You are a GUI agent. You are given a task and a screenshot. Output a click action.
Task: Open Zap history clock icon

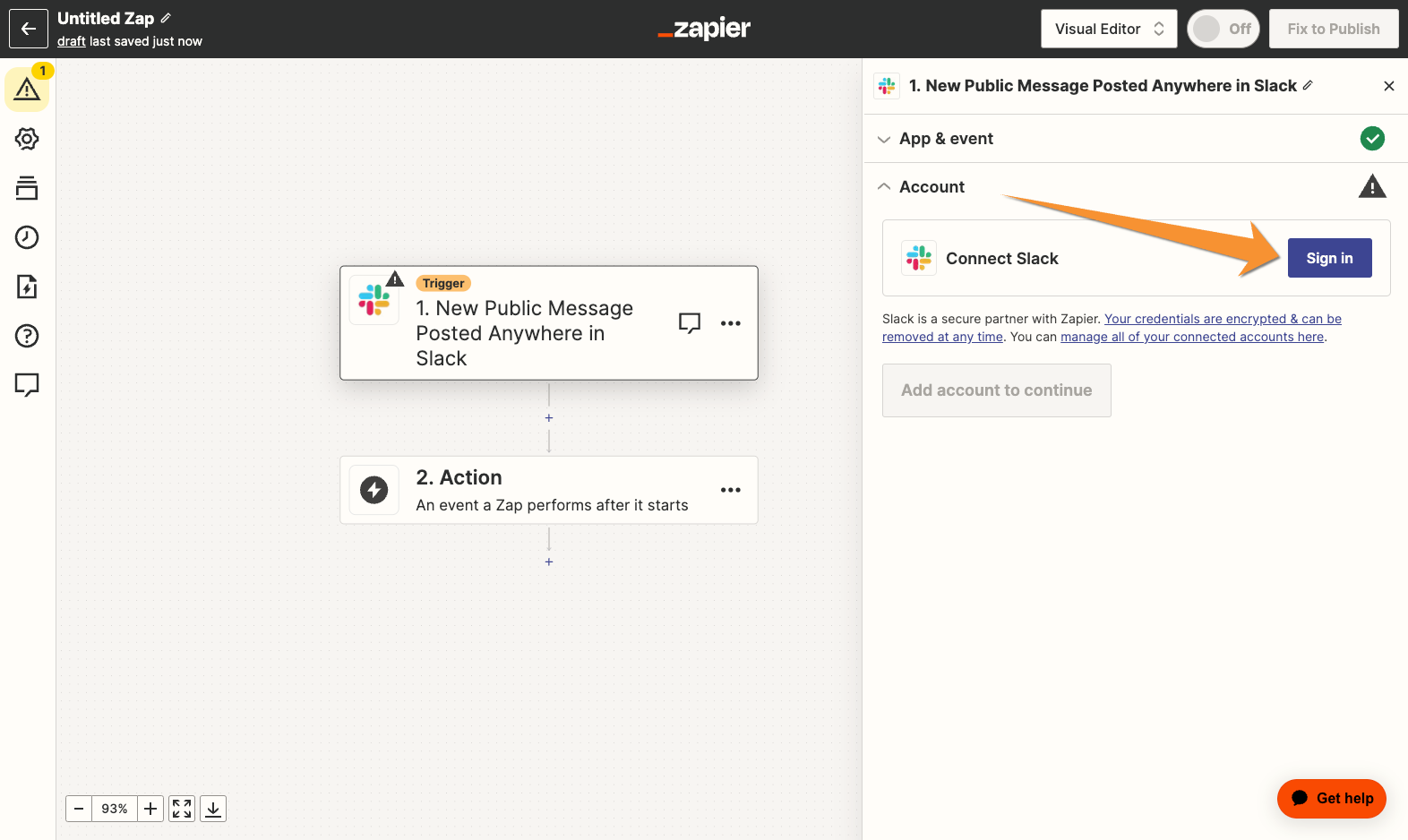27,237
